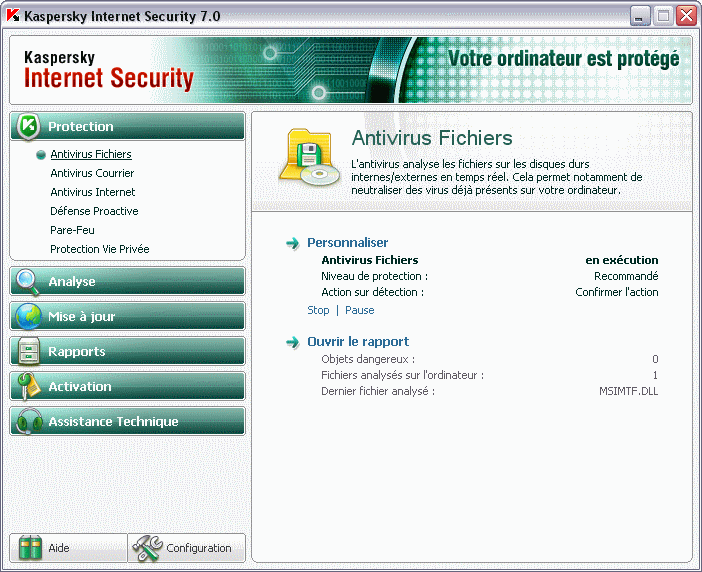
Task: Click the 'Niveau de protection :' label
Action: click(x=374, y=276)
